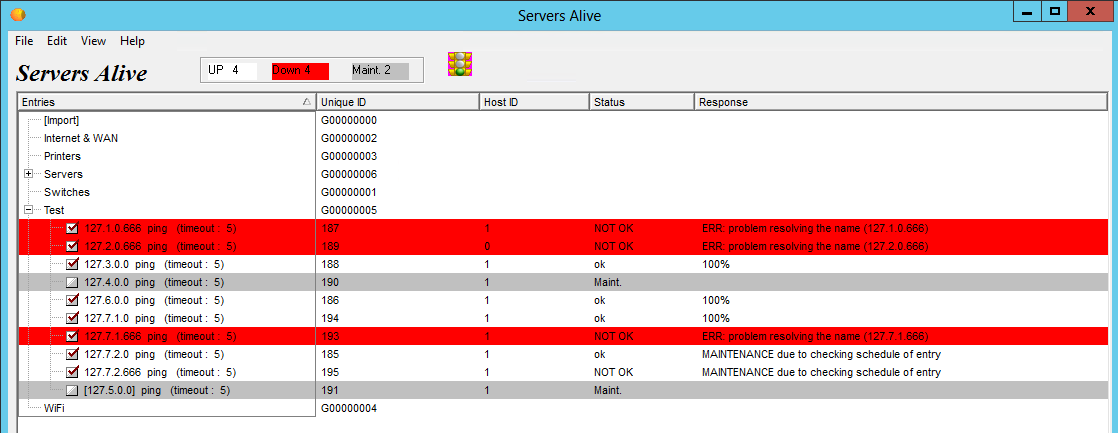Screen dimensions: 1118x433
Task: Click Unique ID G00000005
Action: pos(349,210)
